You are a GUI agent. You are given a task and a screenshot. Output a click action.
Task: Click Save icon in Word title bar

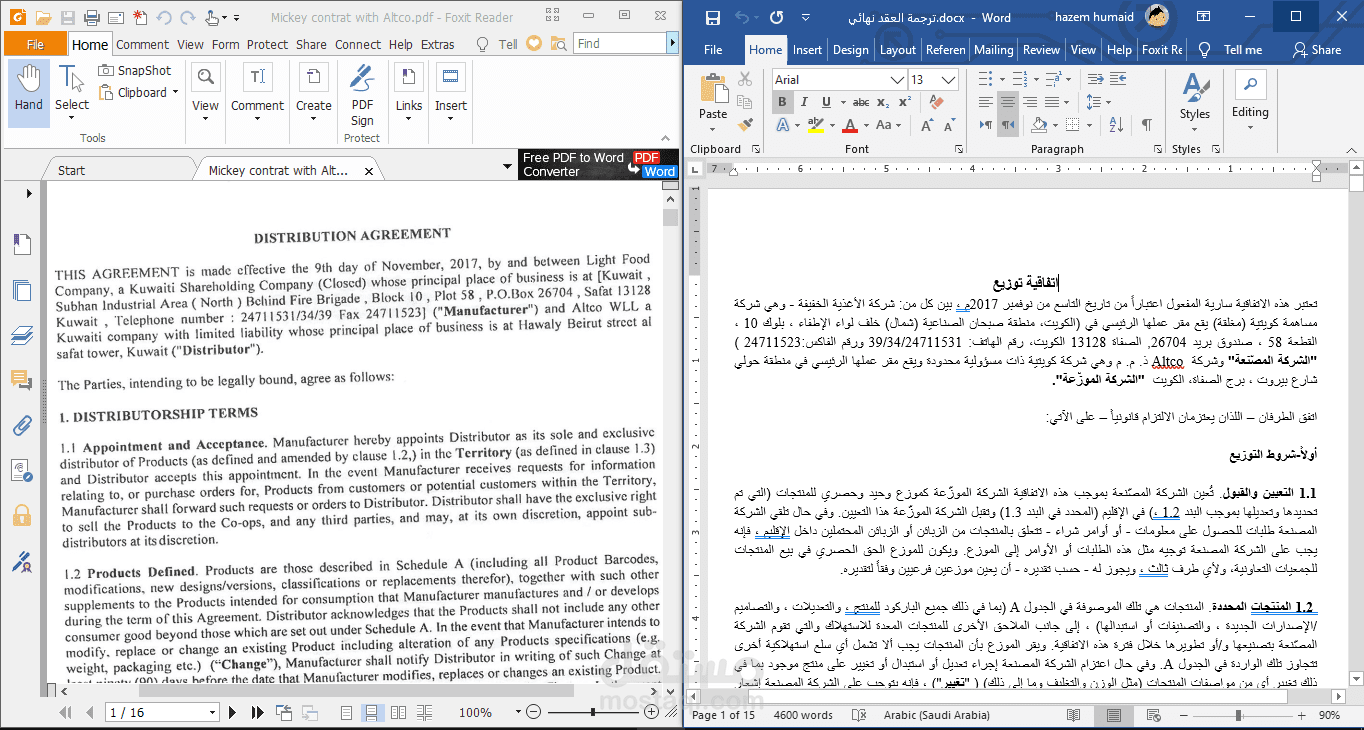coord(713,17)
